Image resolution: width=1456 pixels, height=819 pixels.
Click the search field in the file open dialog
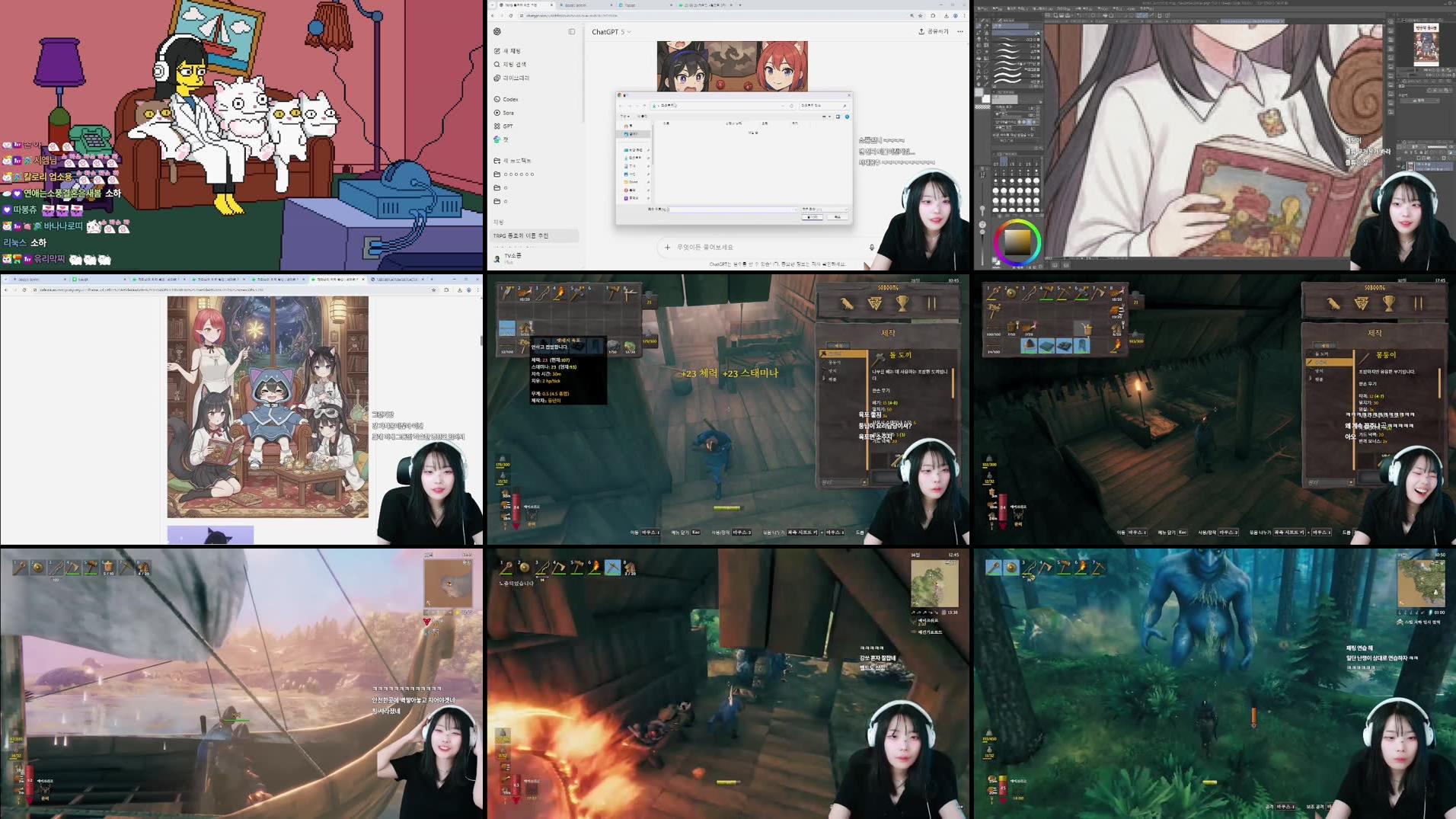pyautogui.click(x=823, y=105)
